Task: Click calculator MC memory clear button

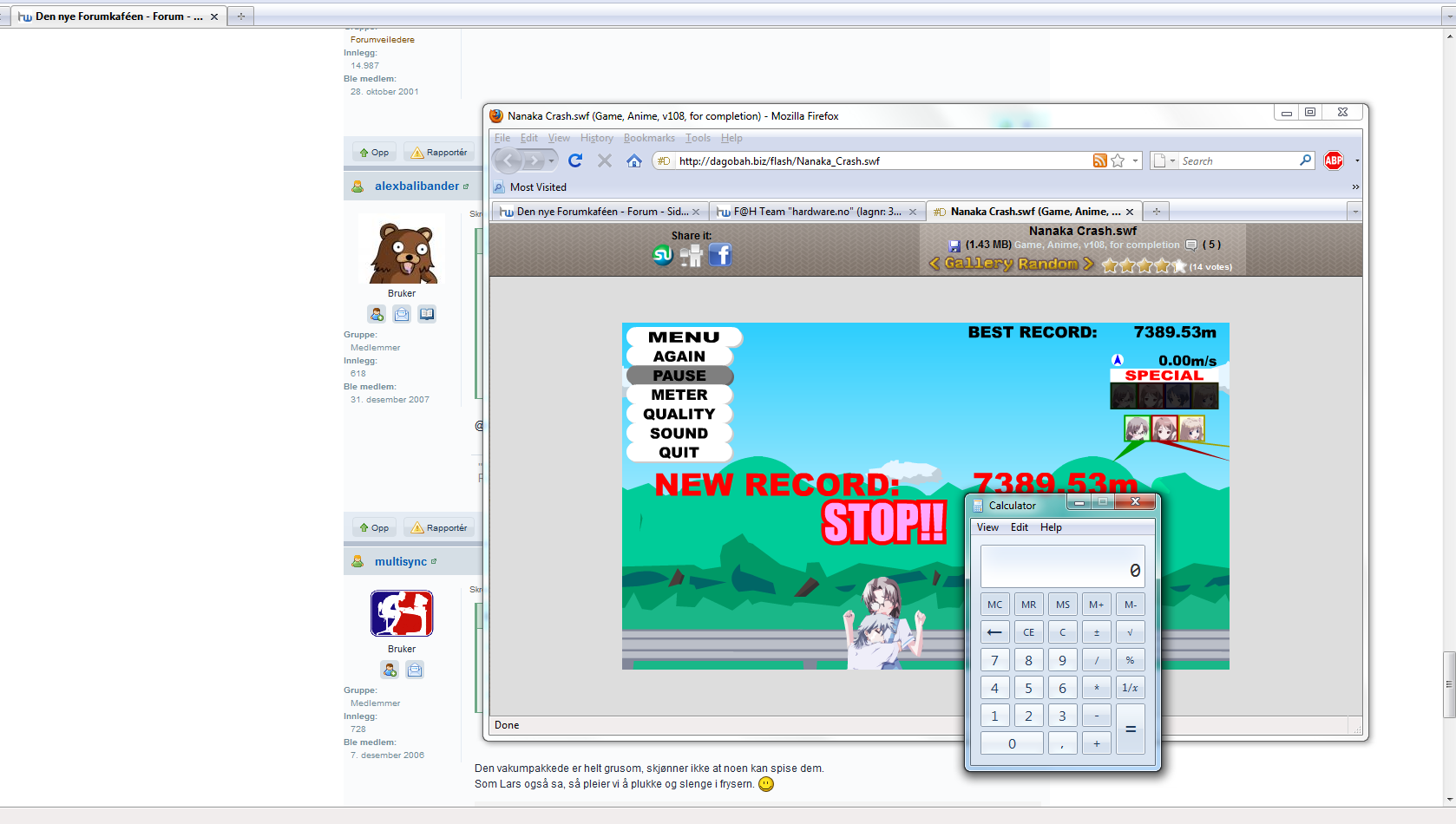Action: pos(994,605)
